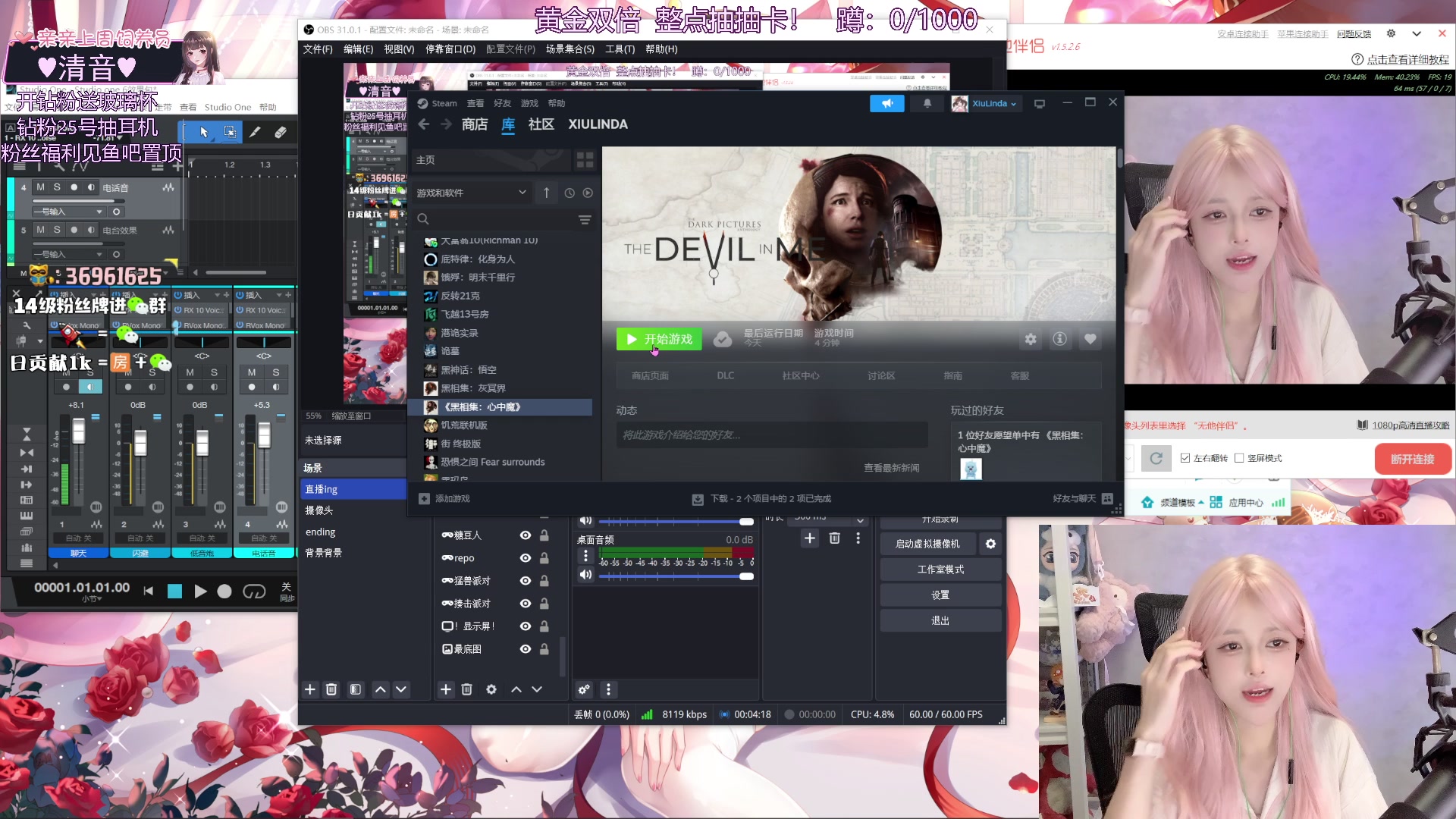Open source properties gear in OBS
The height and width of the screenshot is (819, 1456).
pos(491,689)
